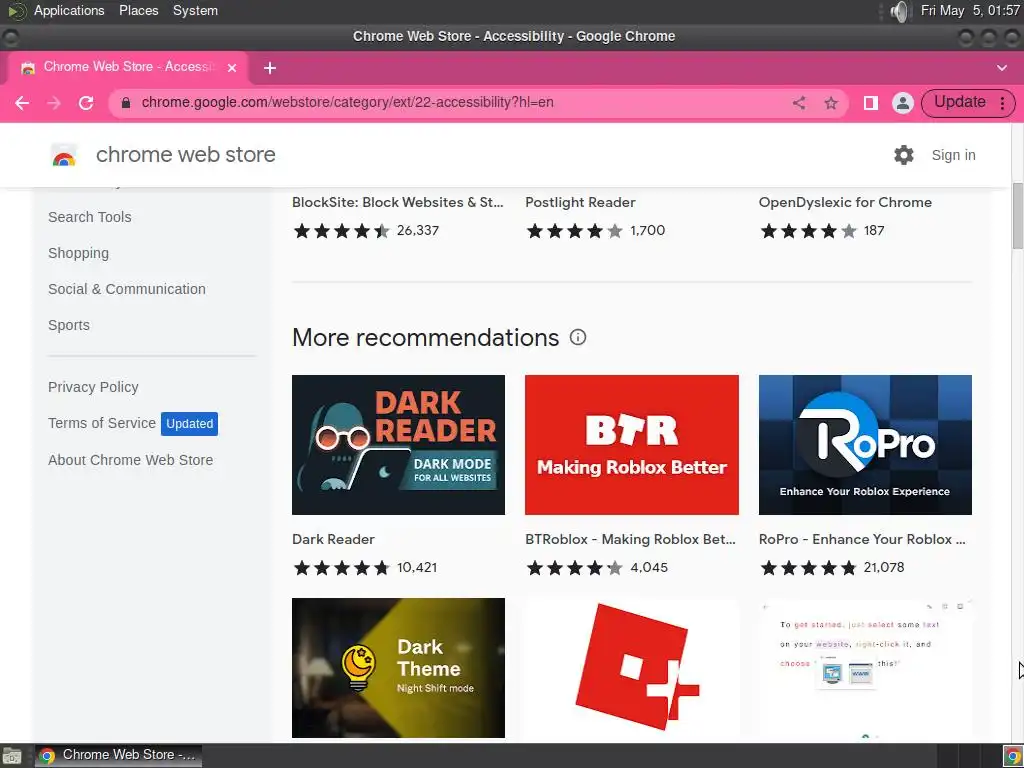
Task: Click BTRoblox rating count 4,045
Action: tap(649, 568)
